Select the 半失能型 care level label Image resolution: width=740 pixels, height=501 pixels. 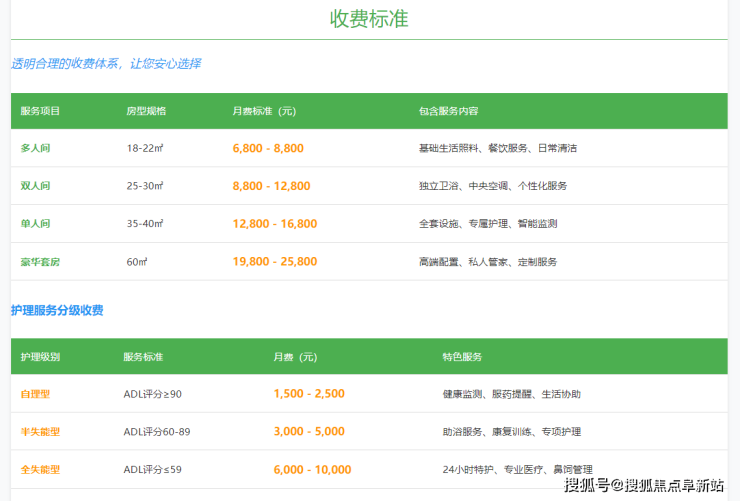(40, 432)
